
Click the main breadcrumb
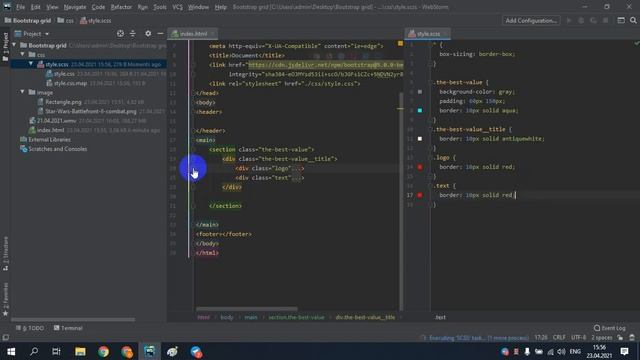coord(251,317)
